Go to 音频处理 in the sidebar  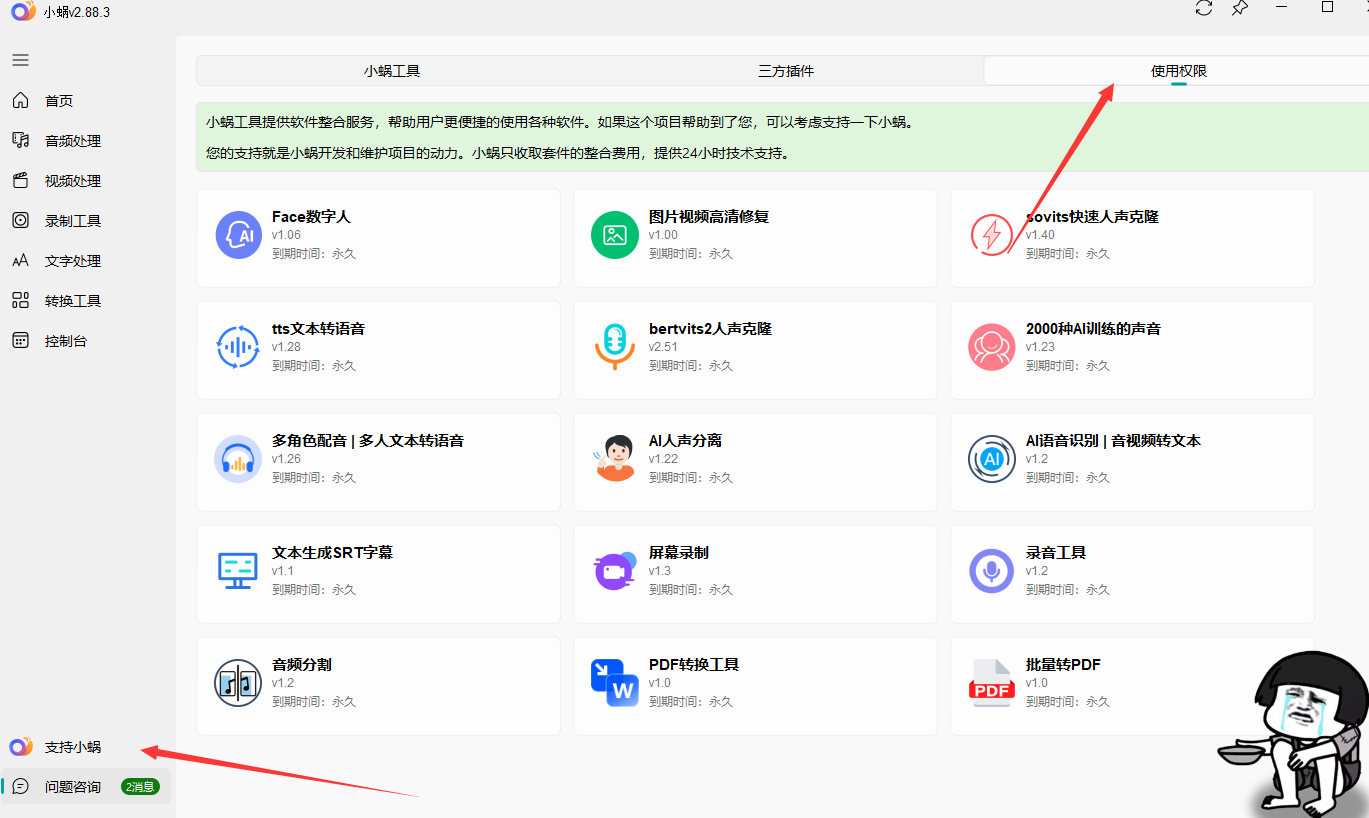(72, 141)
